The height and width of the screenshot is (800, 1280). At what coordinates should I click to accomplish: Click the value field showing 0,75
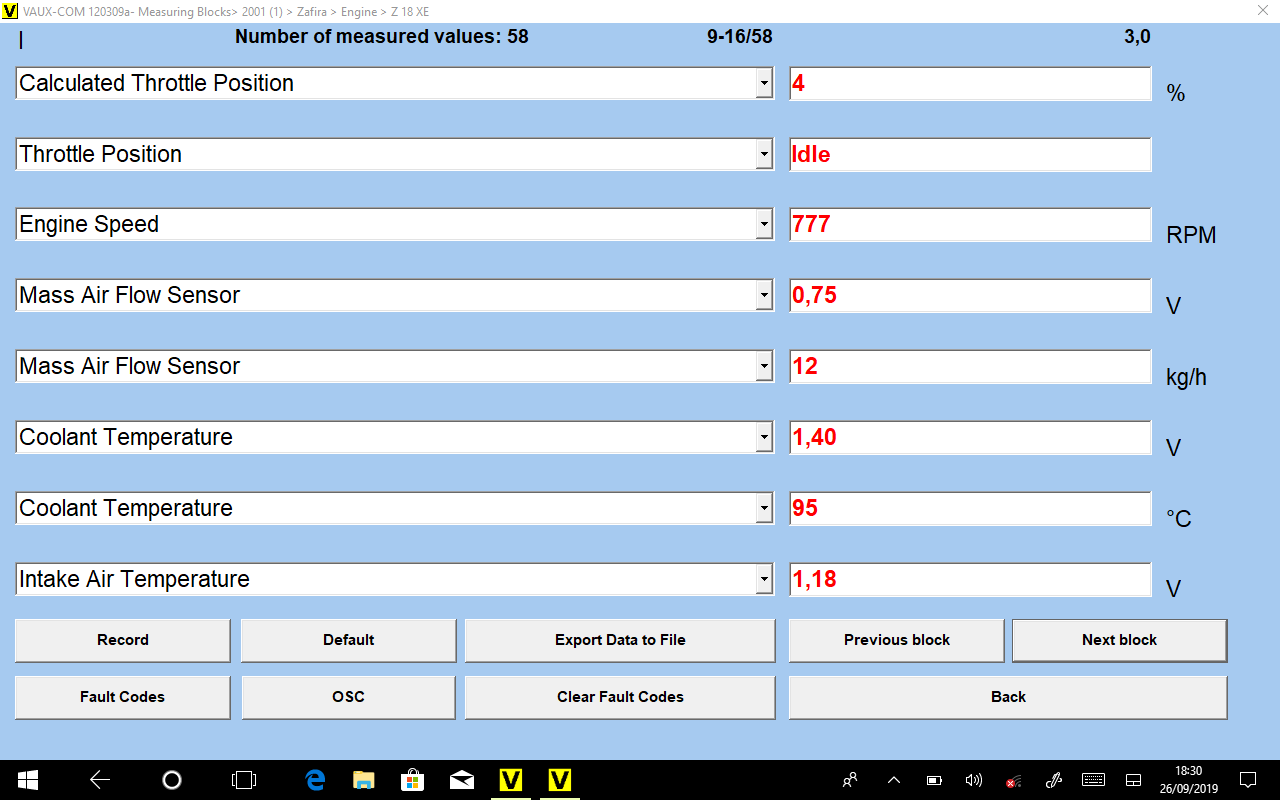point(970,295)
